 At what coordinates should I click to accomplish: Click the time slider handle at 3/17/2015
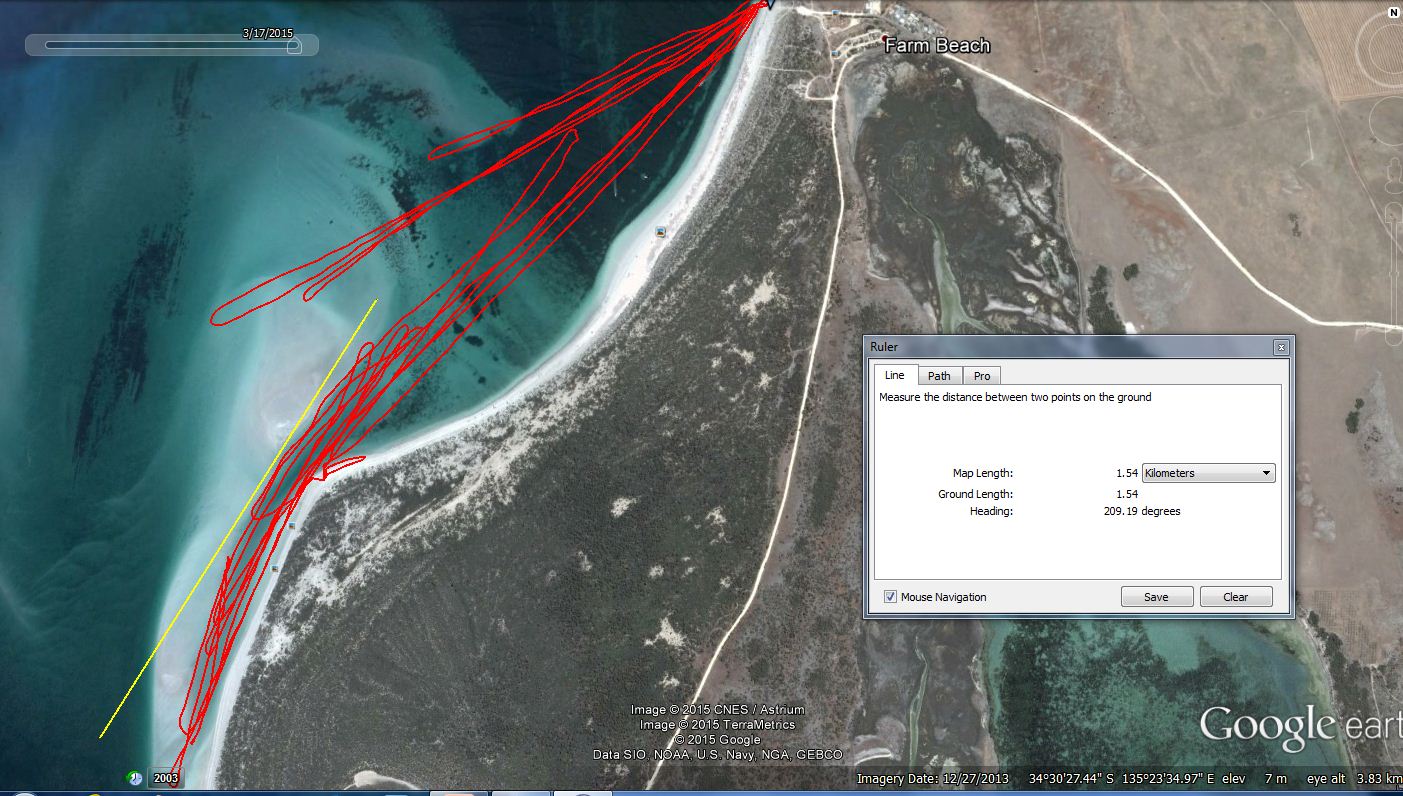click(x=294, y=45)
